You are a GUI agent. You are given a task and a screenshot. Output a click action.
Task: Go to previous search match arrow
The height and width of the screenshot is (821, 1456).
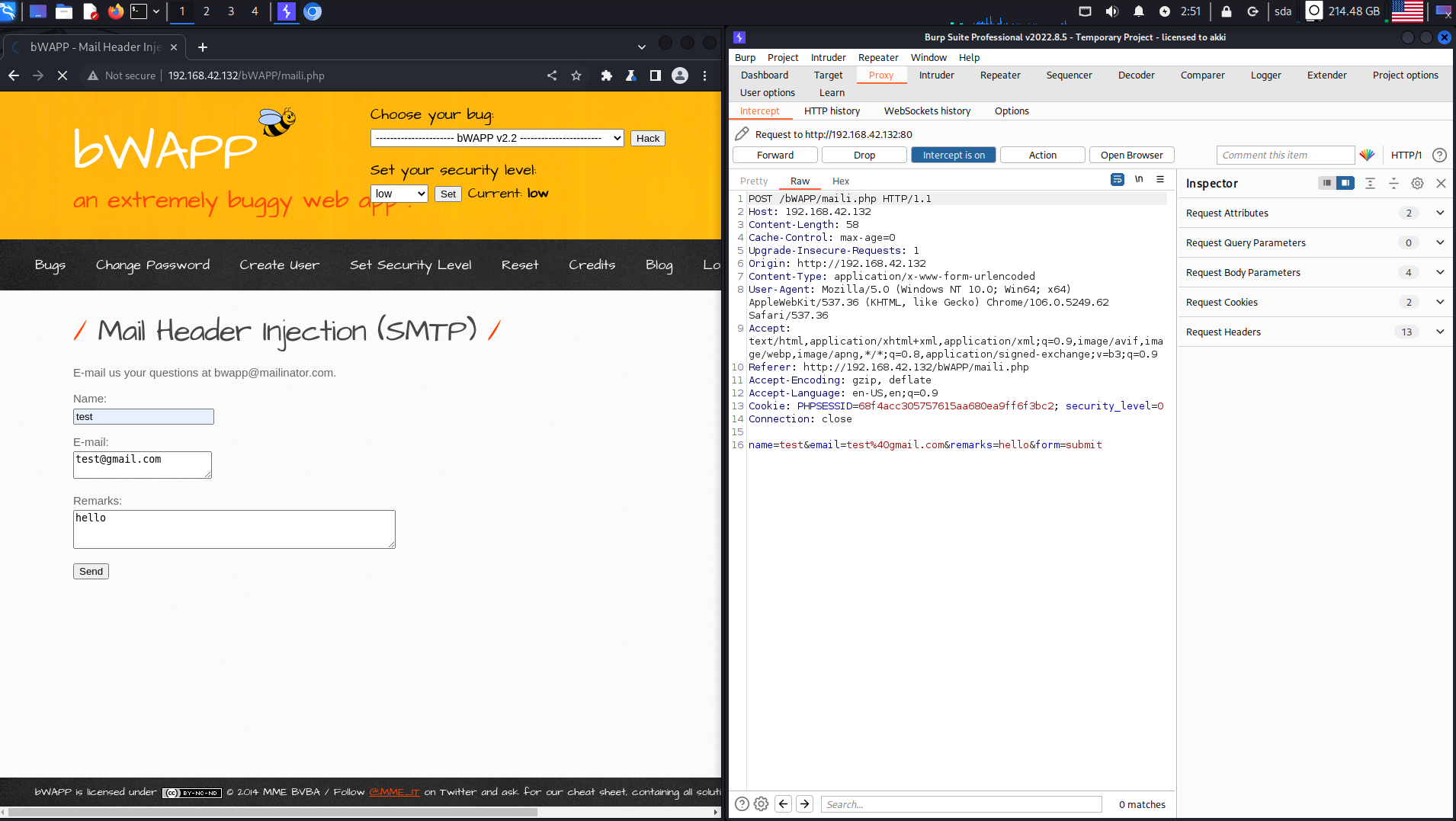coord(783,804)
